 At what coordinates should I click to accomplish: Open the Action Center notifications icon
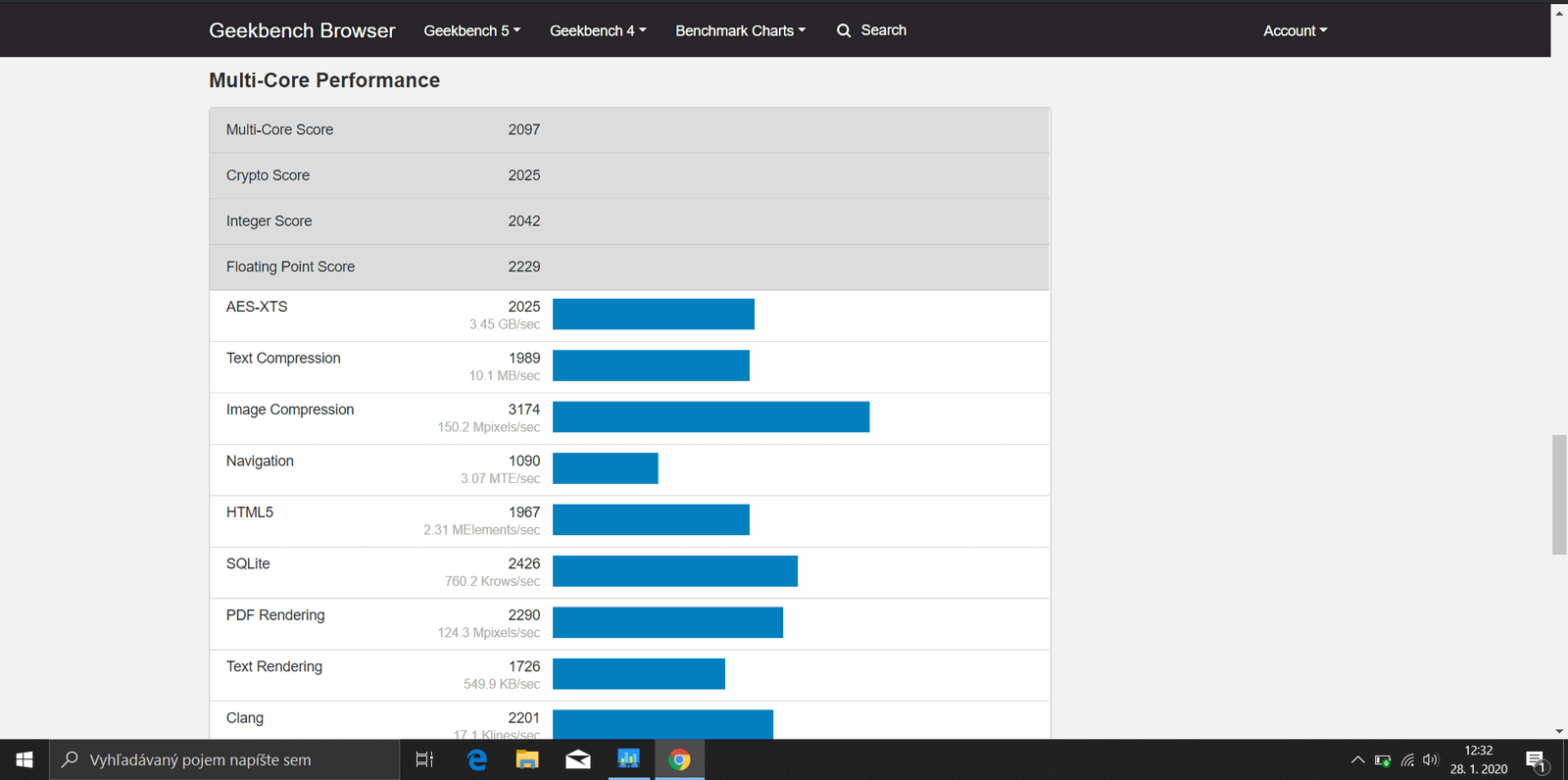tap(1537, 759)
